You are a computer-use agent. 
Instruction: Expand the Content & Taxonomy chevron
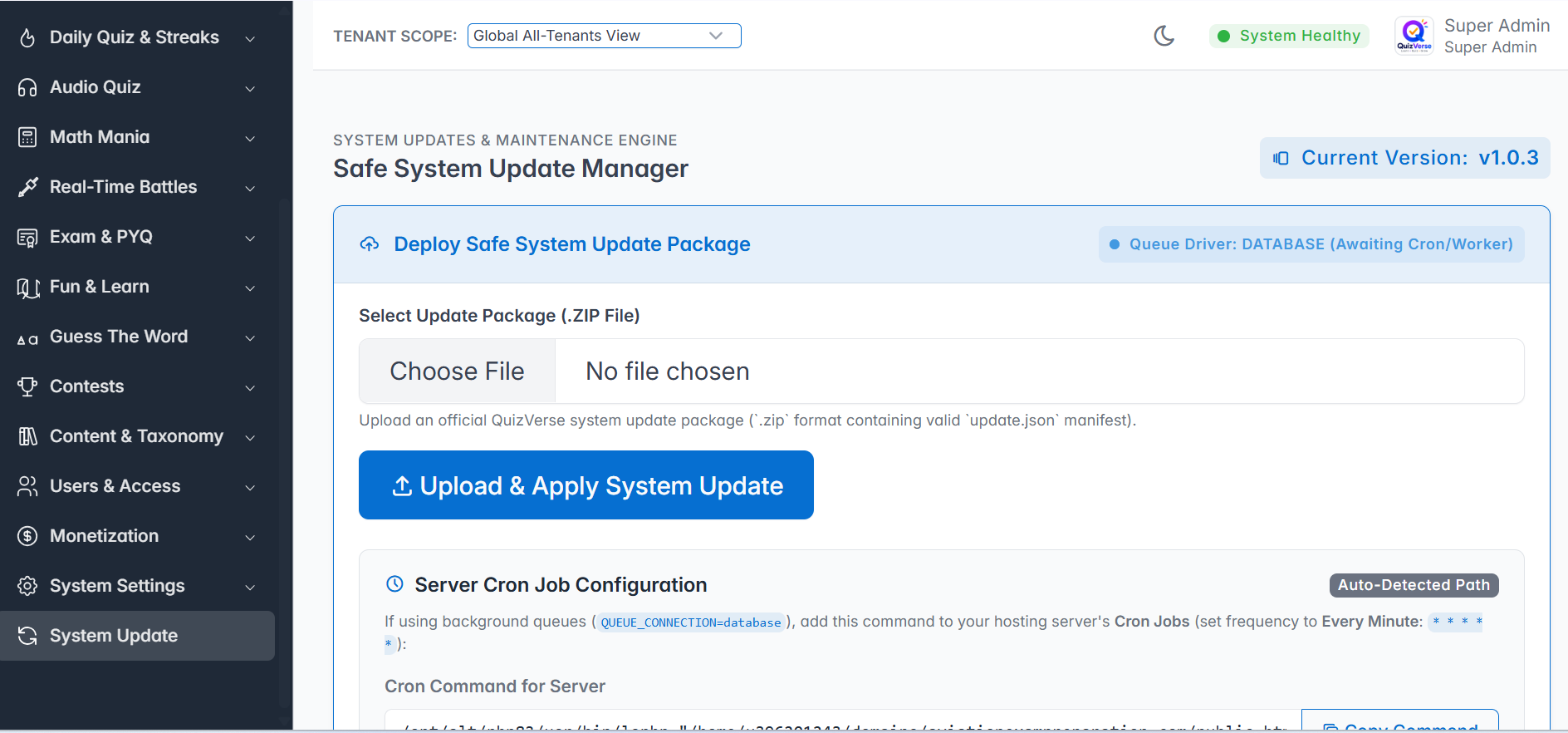(250, 437)
